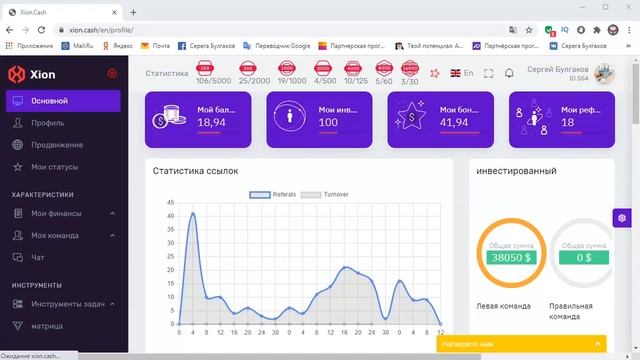Viewport: 640px width, 360px height.
Task: Click the Моя команда team icon
Action: [18, 236]
